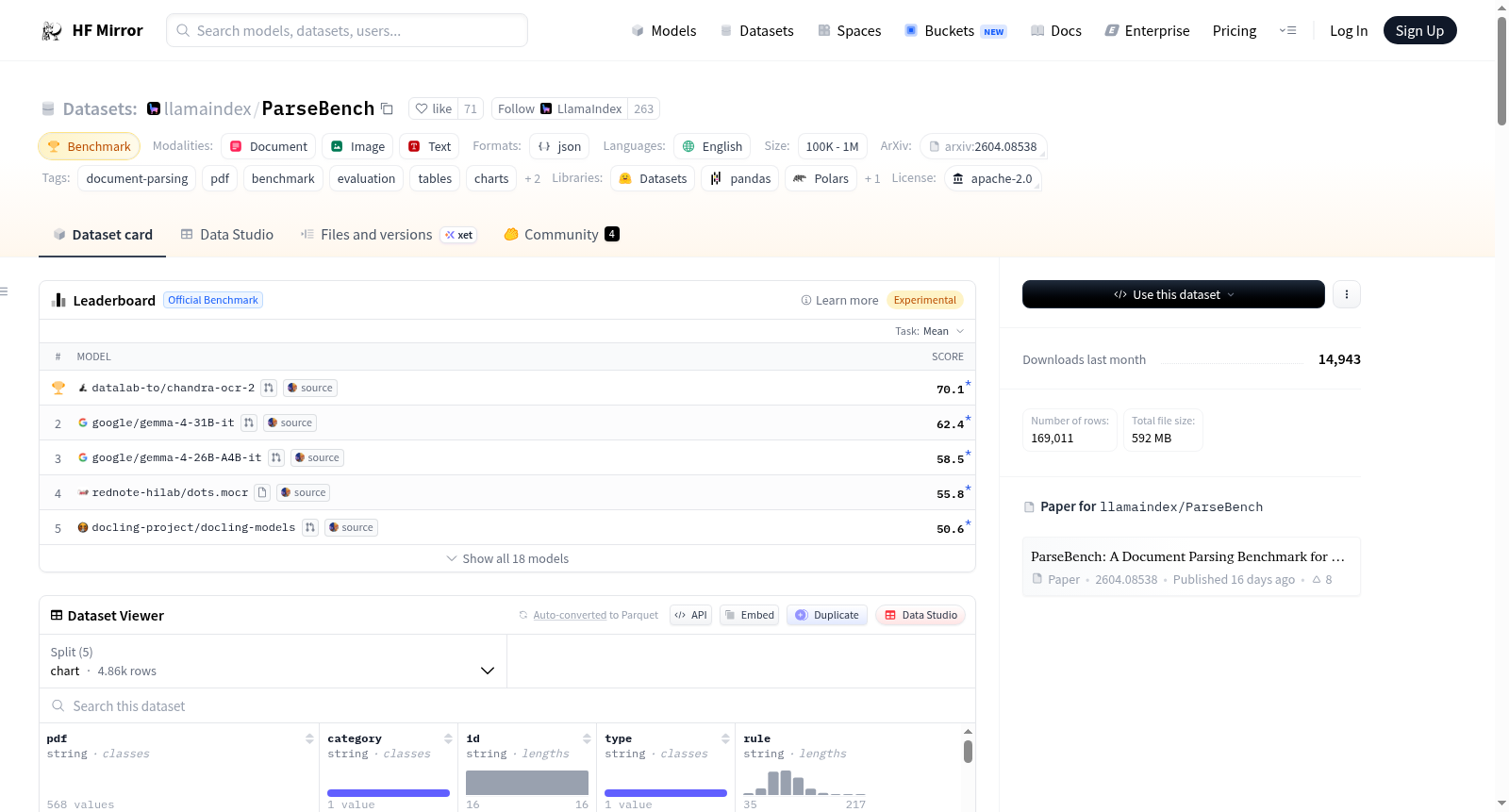The width and height of the screenshot is (1509, 812).
Task: Open the three-dot menu beside Use this dataset
Action: point(1347,294)
